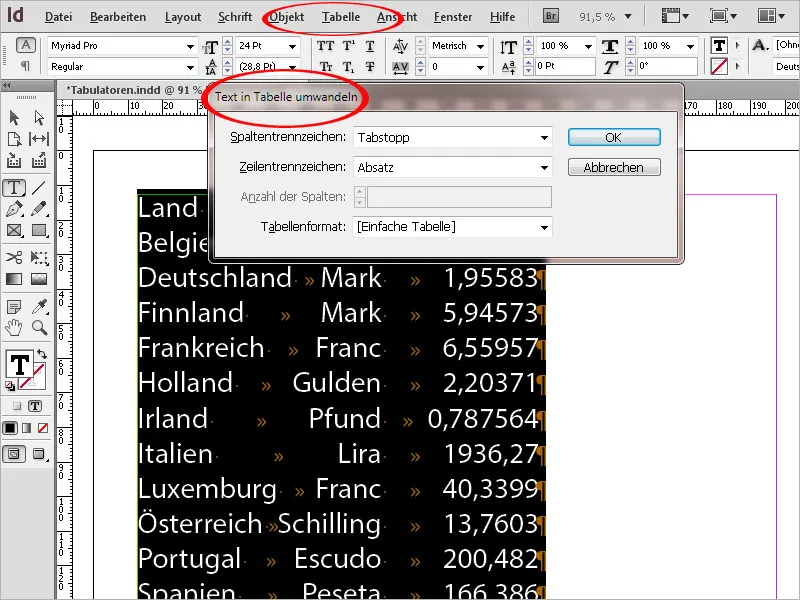Select the Zoom magnifier tool
The image size is (800, 600).
[x=39, y=327]
